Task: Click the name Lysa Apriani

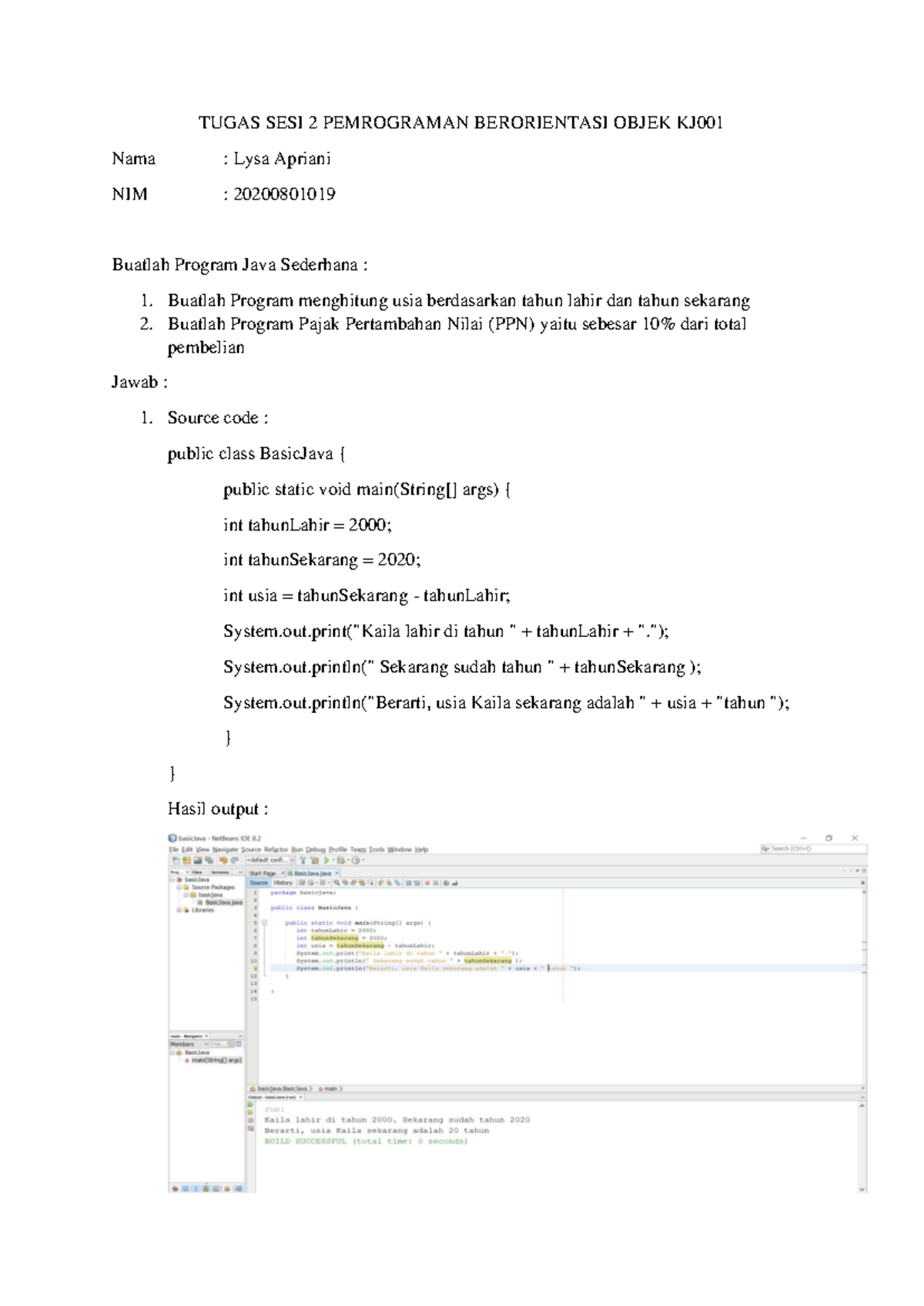Action: (282, 159)
